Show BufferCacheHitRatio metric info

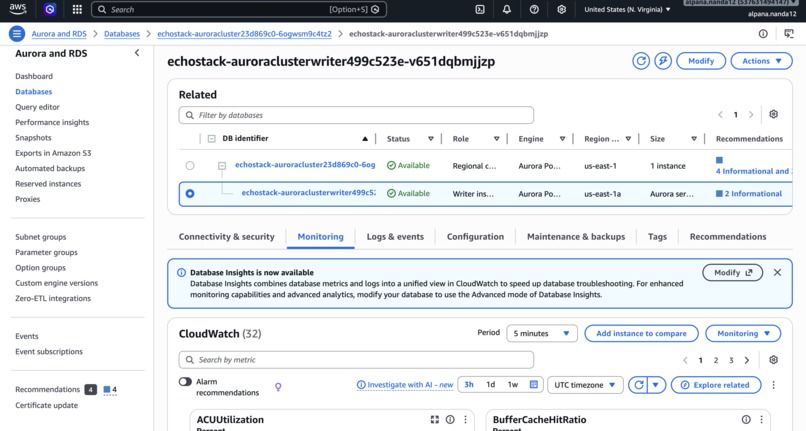[746, 420]
